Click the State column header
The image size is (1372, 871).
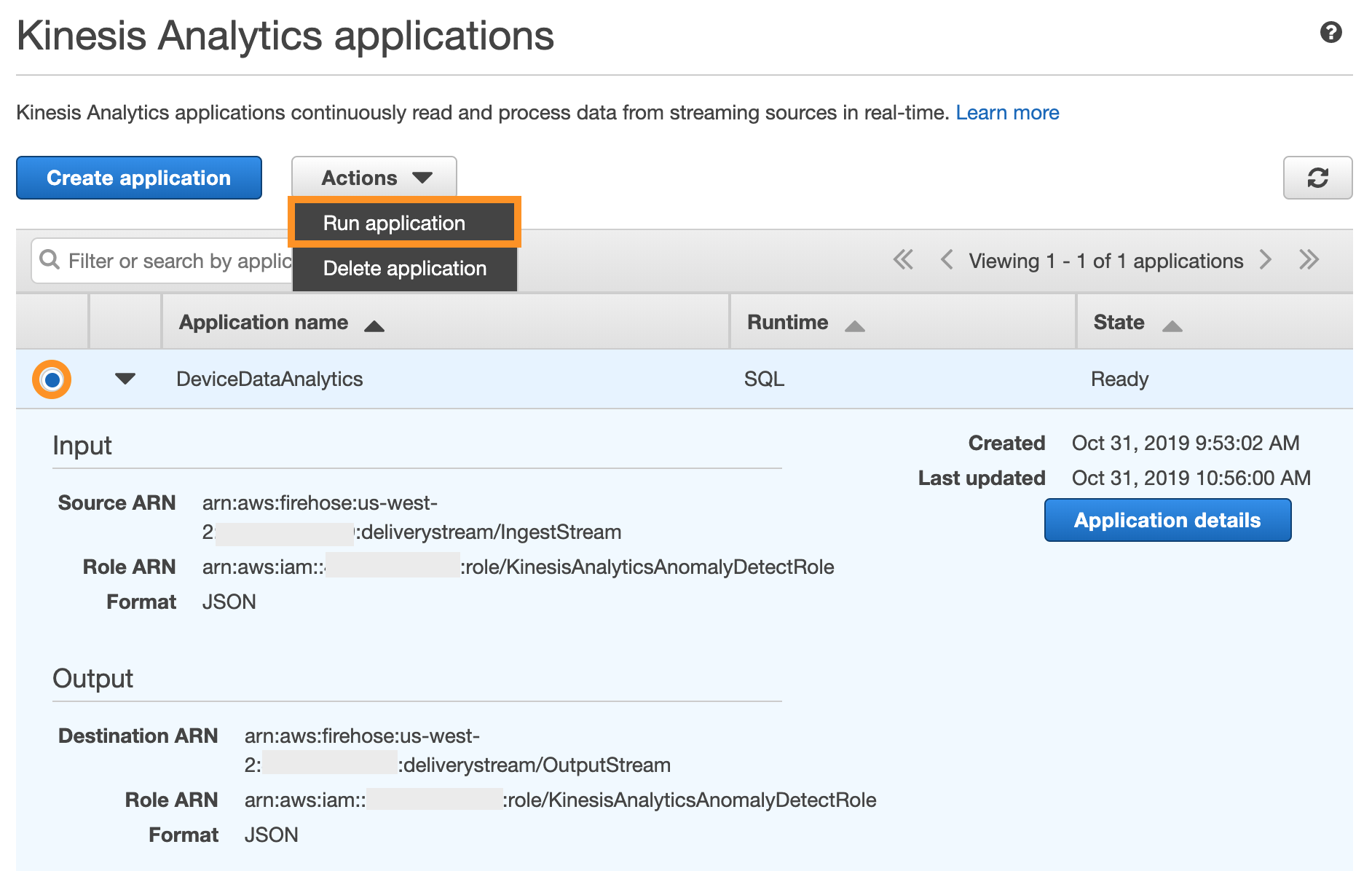click(x=1215, y=322)
